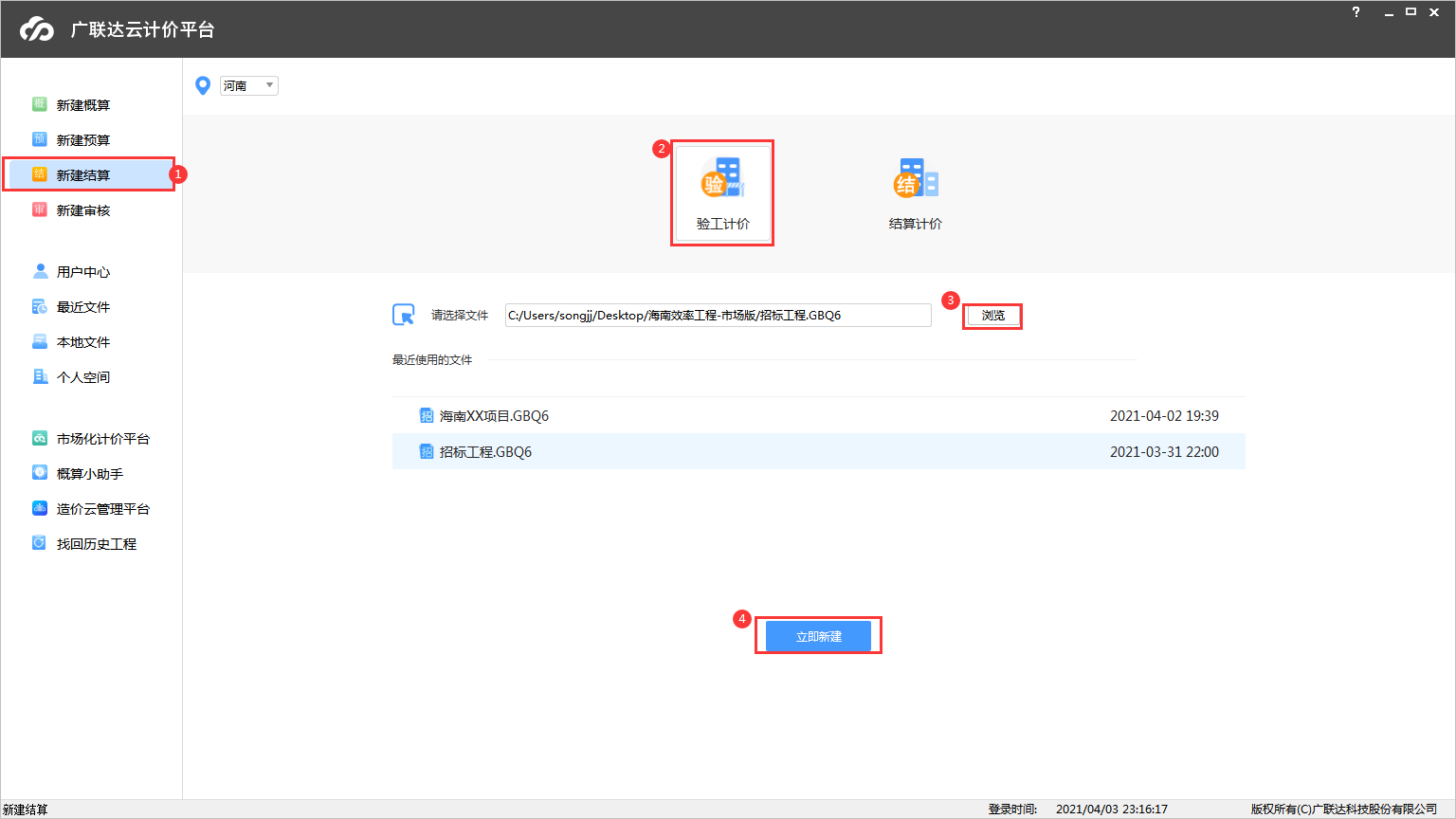Click the 最近使用的文件 heading
This screenshot has width=1456, height=819.
coord(432,360)
